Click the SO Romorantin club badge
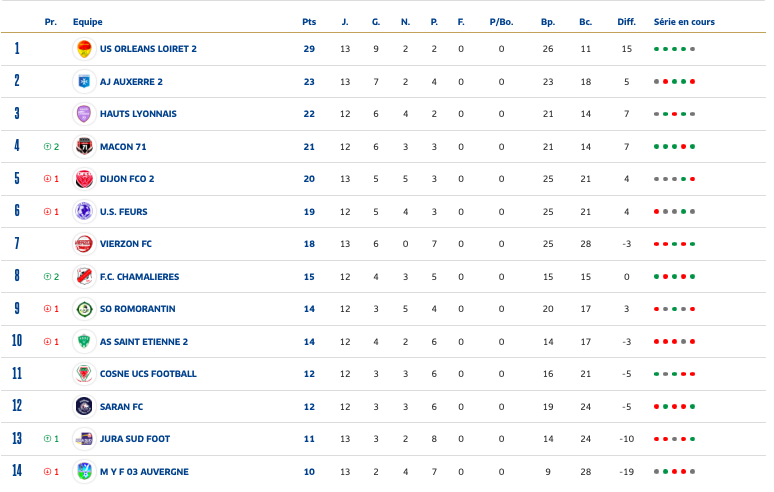774x492 pixels. pyautogui.click(x=83, y=309)
